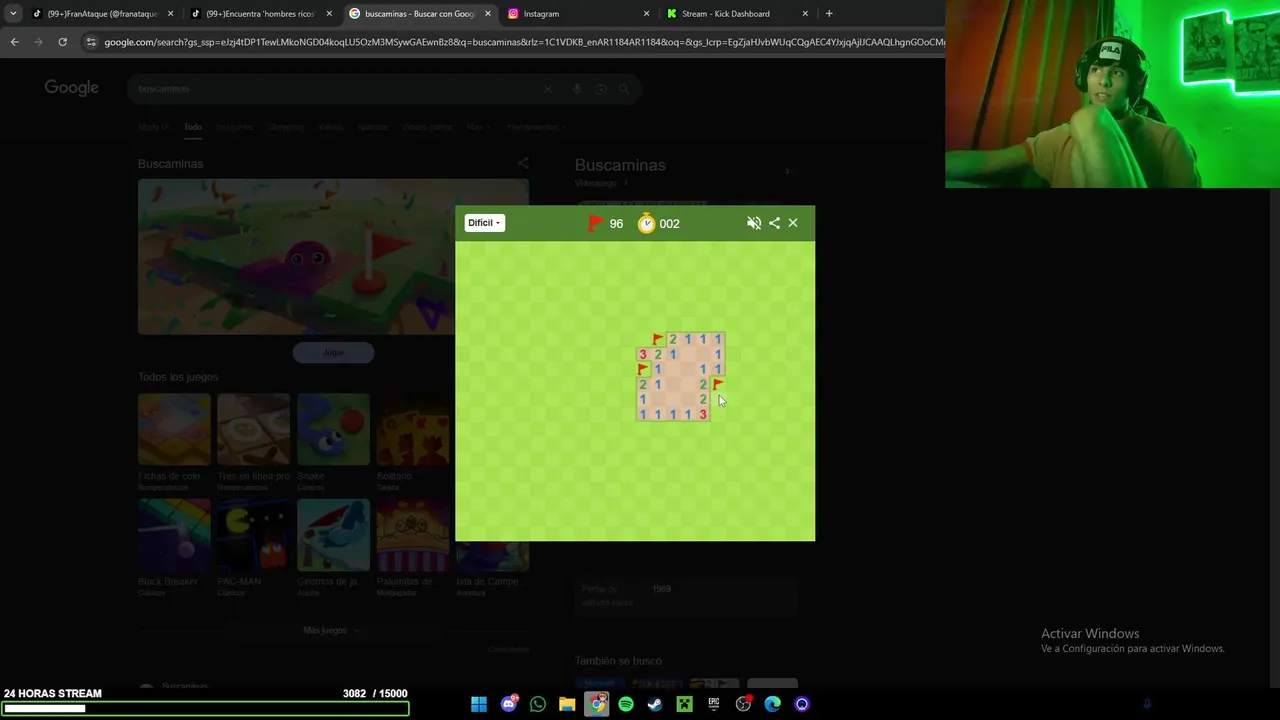Click flagged cell right of the 2s column
Screen dimensions: 1280x720
coord(718,385)
